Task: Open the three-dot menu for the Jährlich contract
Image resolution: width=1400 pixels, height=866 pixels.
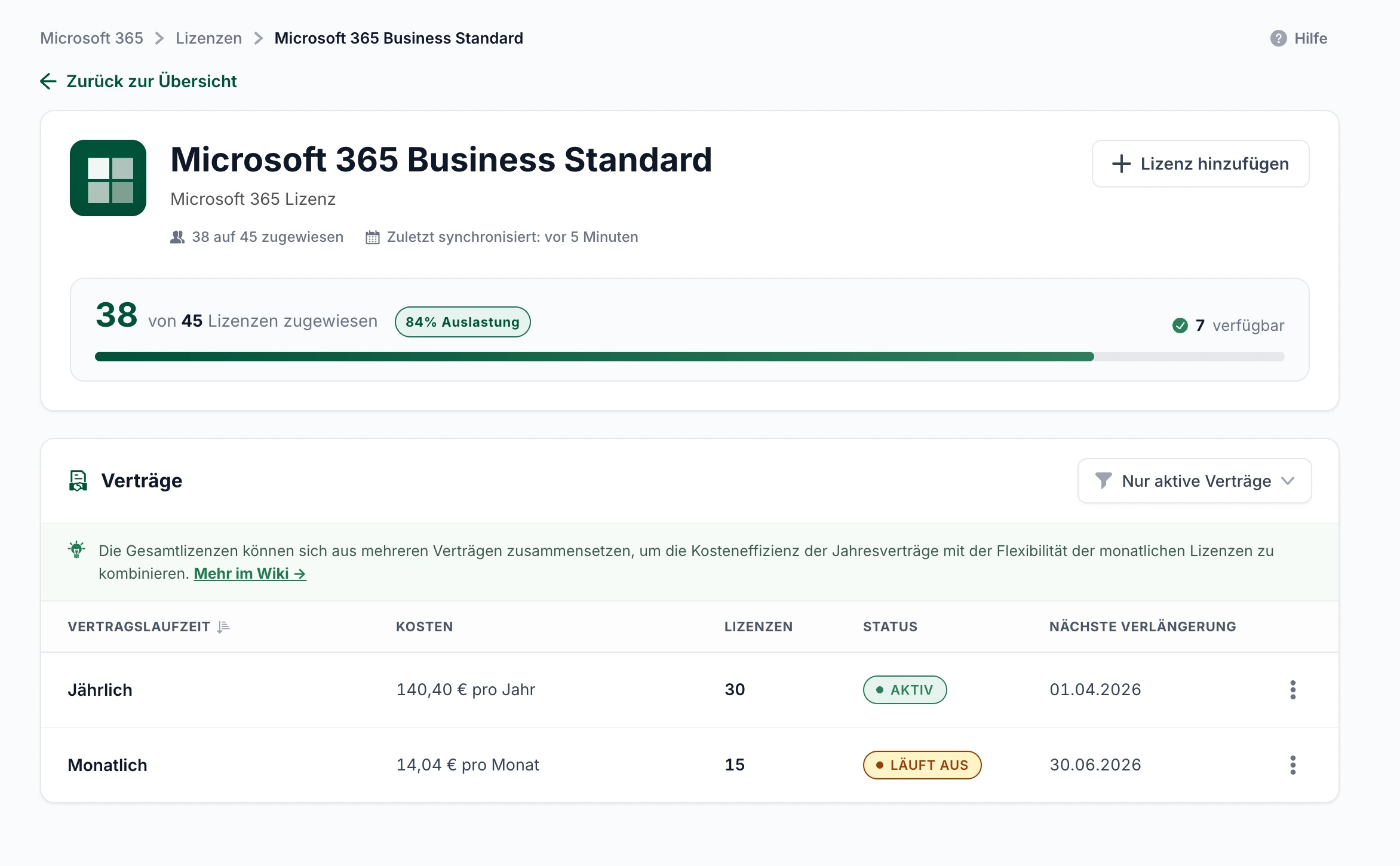Action: point(1293,690)
